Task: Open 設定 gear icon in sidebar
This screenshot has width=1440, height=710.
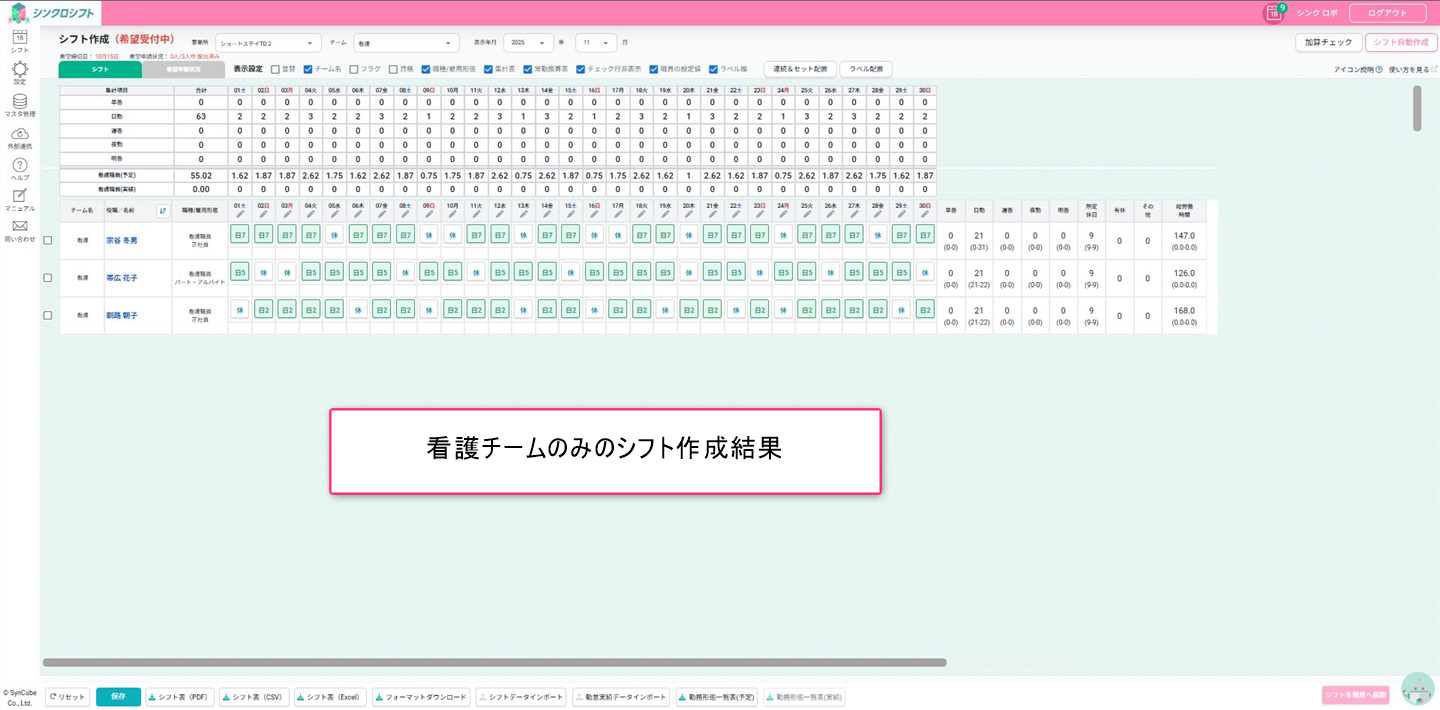Action: pos(19,71)
